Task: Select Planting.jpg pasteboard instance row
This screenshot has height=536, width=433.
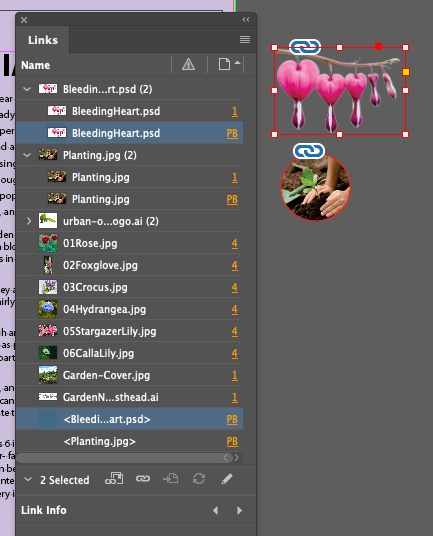Action: pos(130,199)
